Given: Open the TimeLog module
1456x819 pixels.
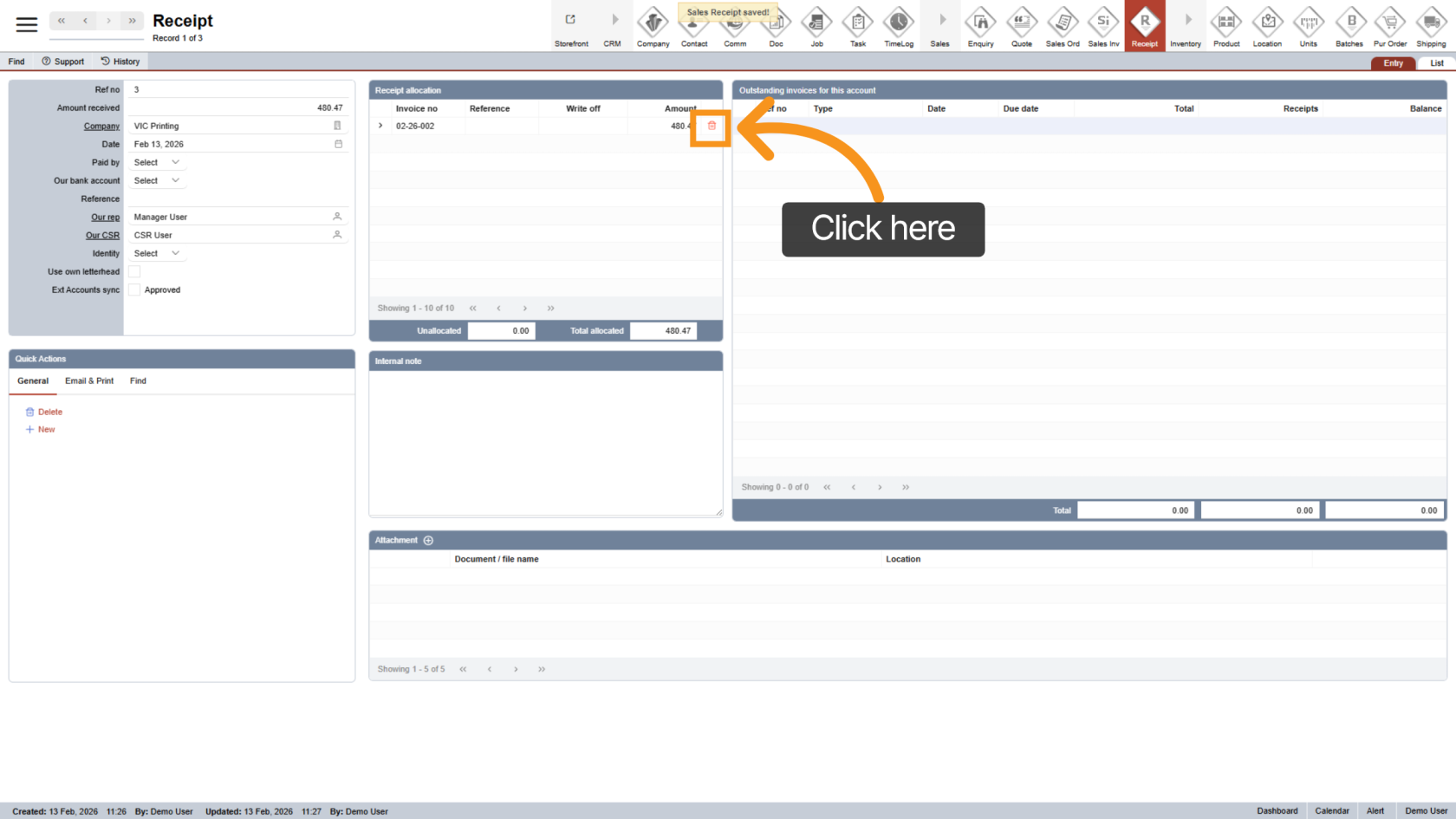Looking at the screenshot, I should click(x=899, y=26).
